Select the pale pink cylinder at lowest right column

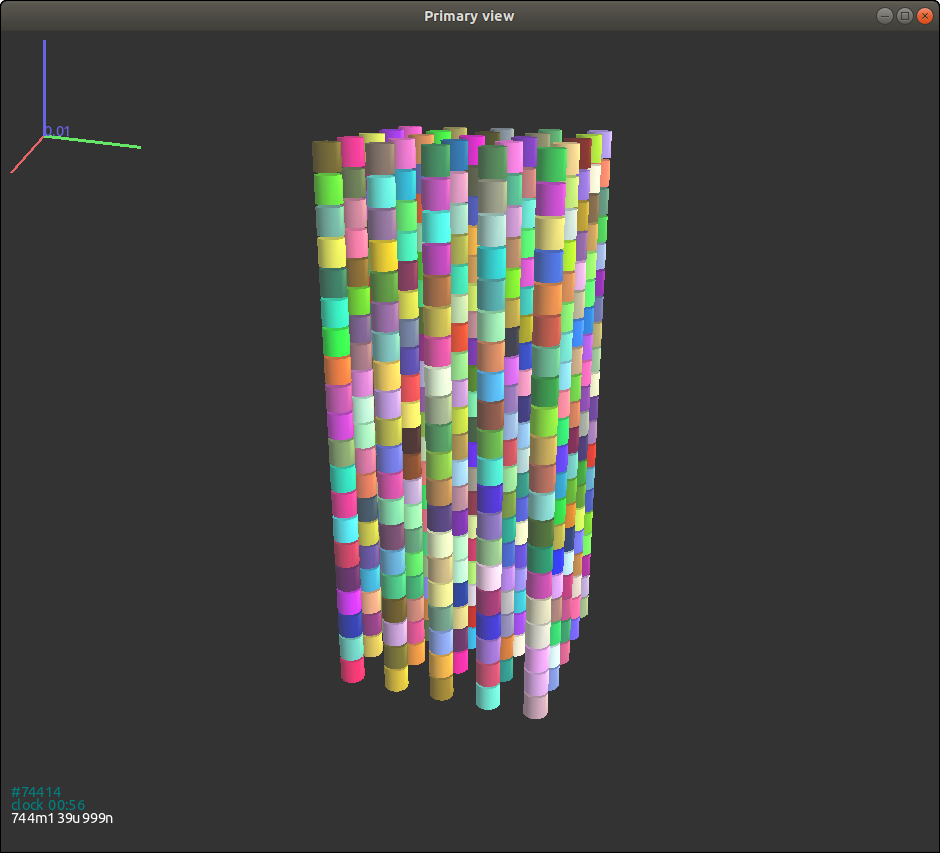pyautogui.click(x=536, y=705)
